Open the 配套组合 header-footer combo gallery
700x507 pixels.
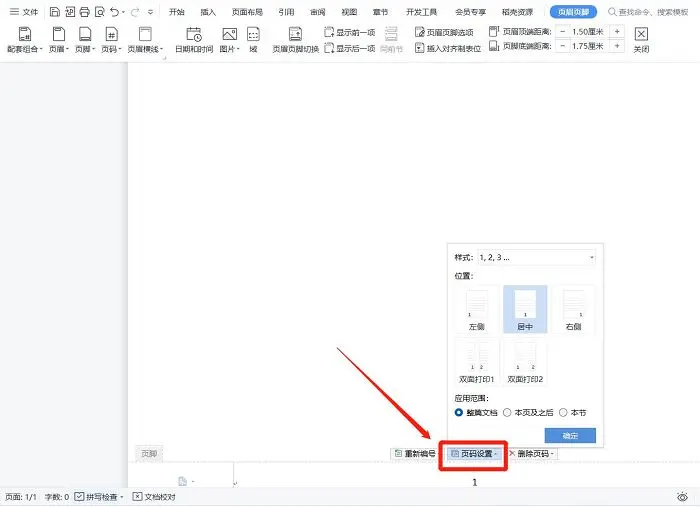tap(25, 40)
